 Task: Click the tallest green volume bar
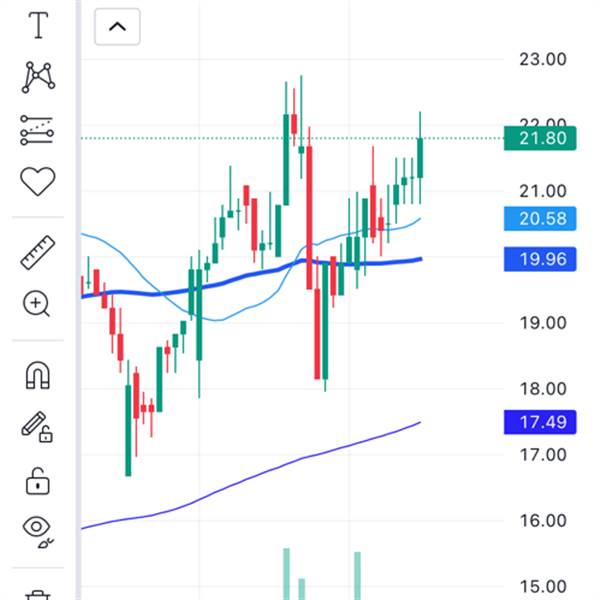point(286,574)
